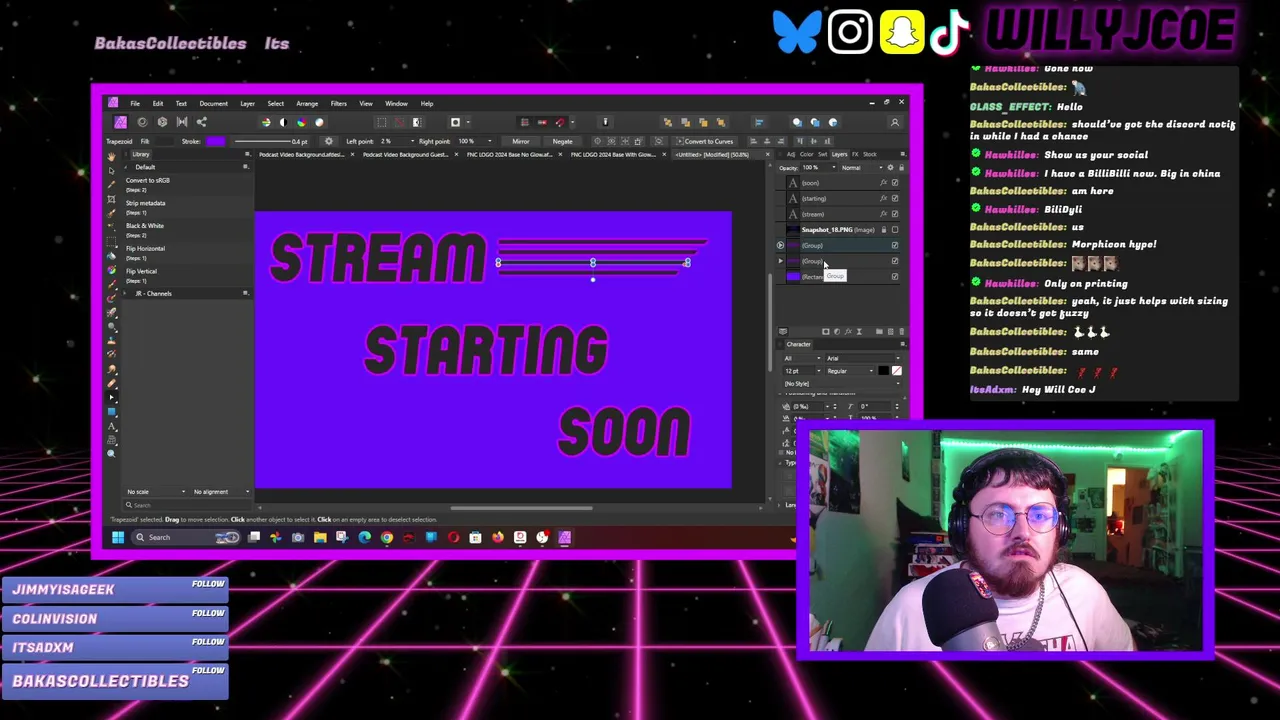Open the Assistant icon in toolbar

[605, 122]
